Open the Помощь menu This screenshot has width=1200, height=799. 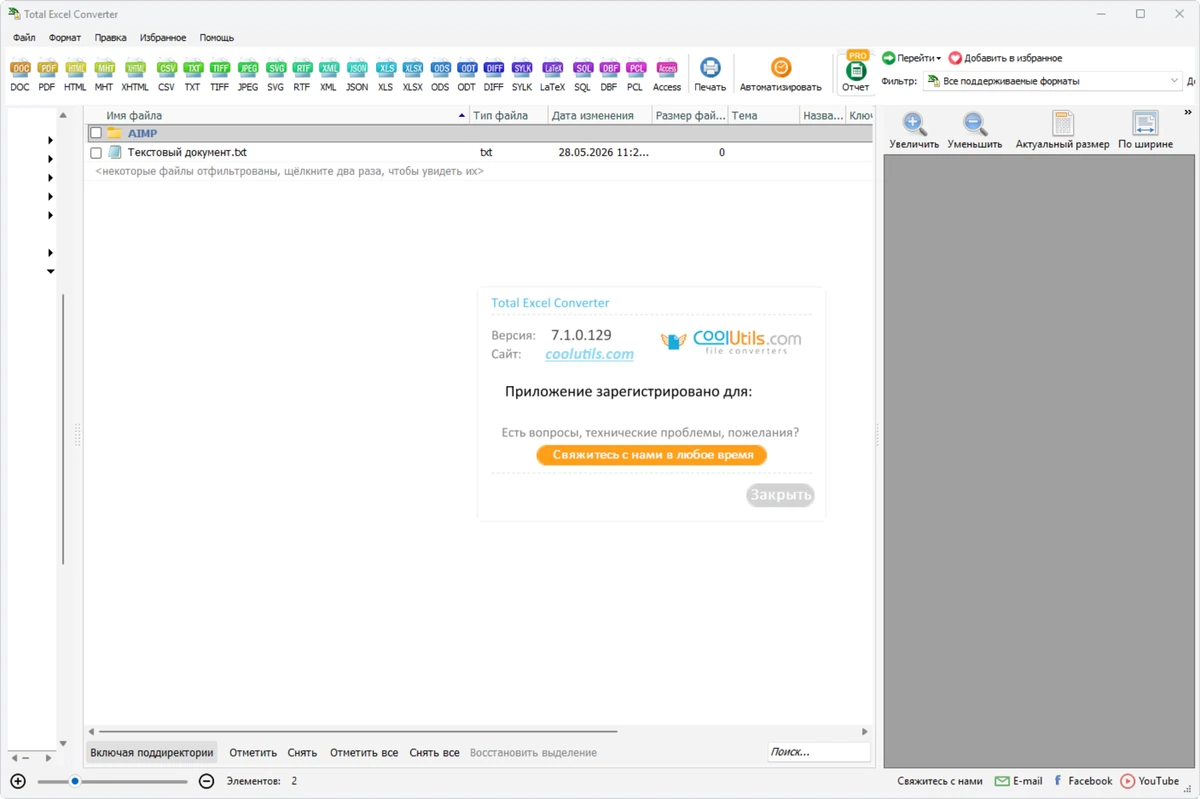[x=216, y=38]
